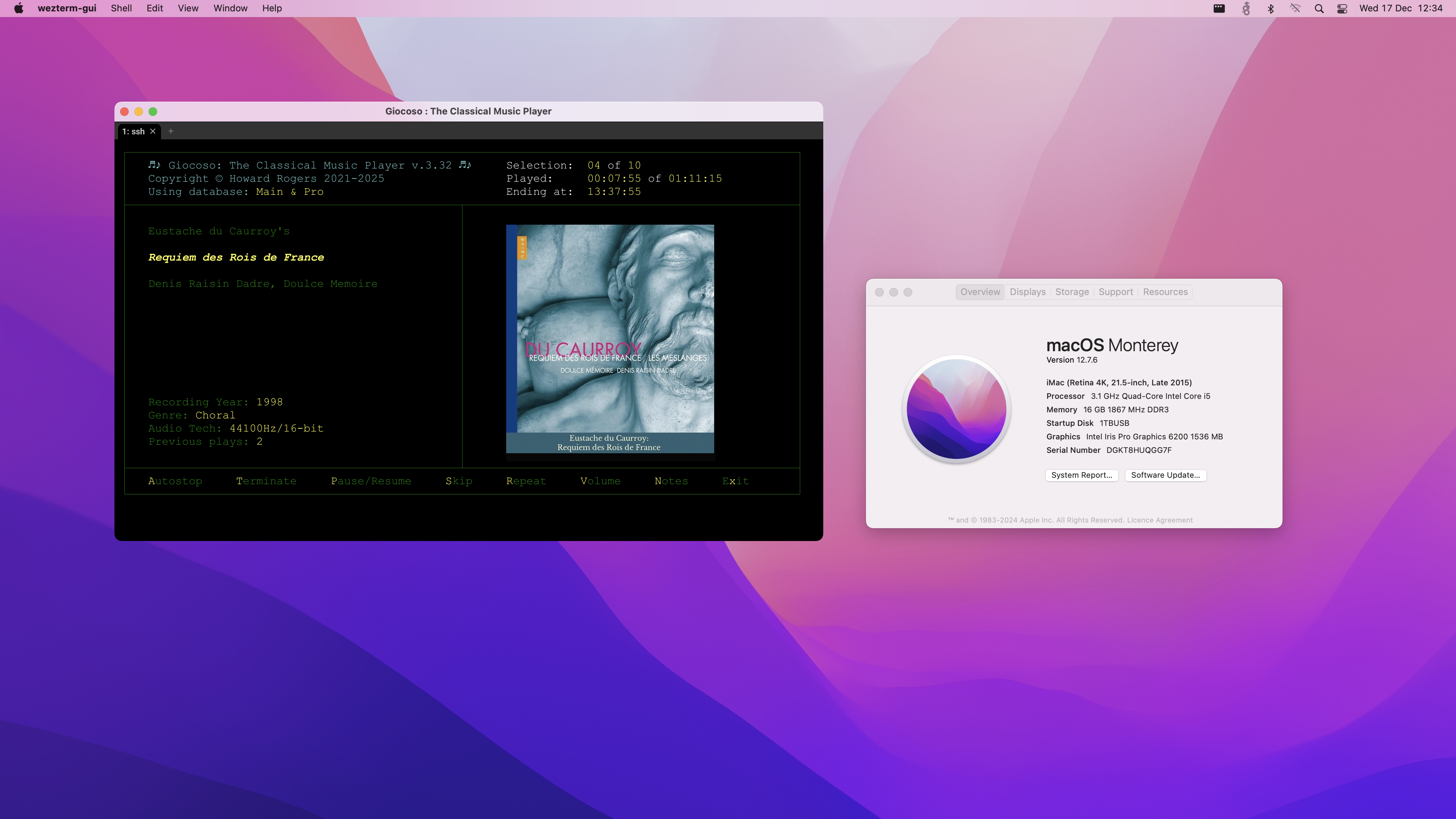Open the Resources tab
Viewport: 1456px width, 819px height.
pyautogui.click(x=1165, y=291)
